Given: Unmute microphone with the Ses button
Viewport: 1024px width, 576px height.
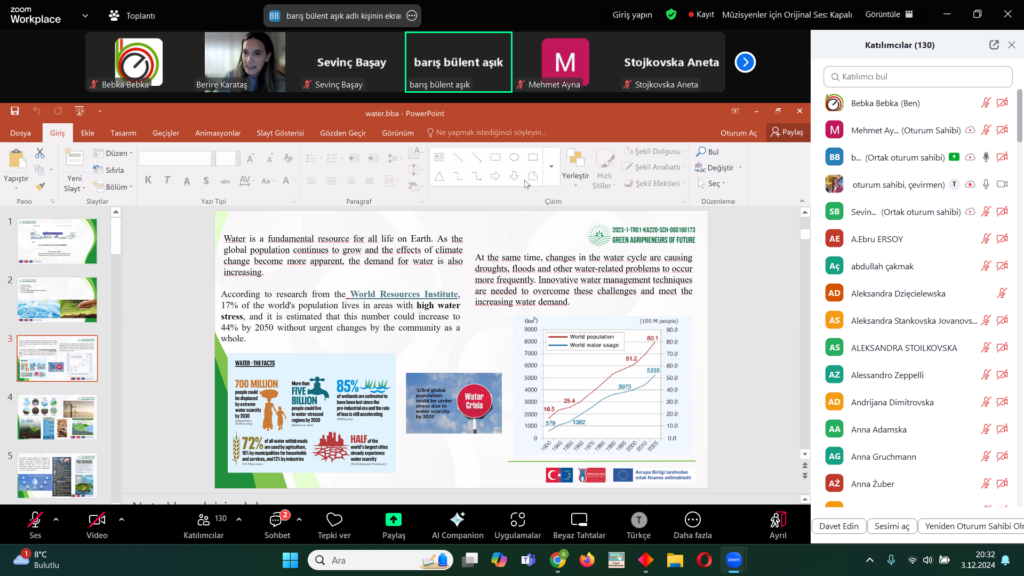Looking at the screenshot, I should tap(36, 520).
